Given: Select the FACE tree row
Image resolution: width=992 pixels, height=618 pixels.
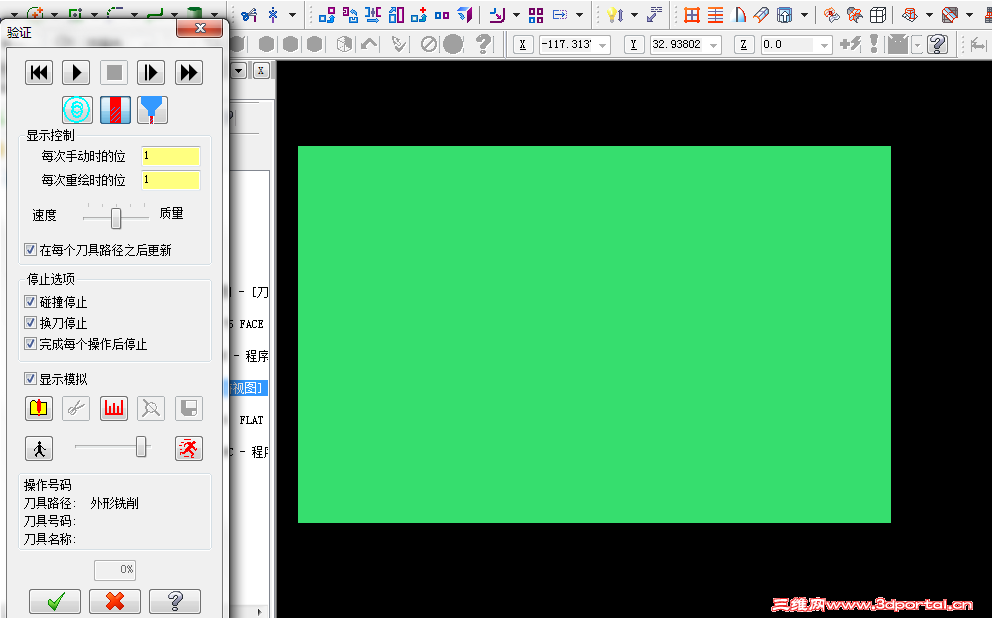Looking at the screenshot, I should click(250, 324).
